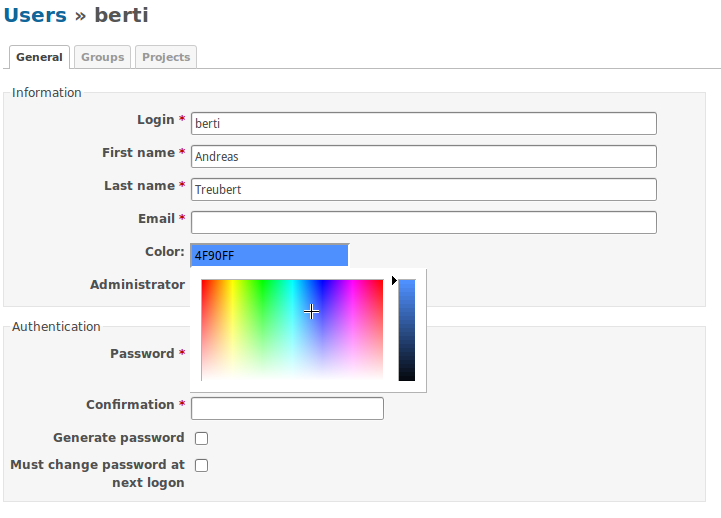Screen dimensions: 721x518
Task: Focus the password Confirmation field
Action: (287, 408)
